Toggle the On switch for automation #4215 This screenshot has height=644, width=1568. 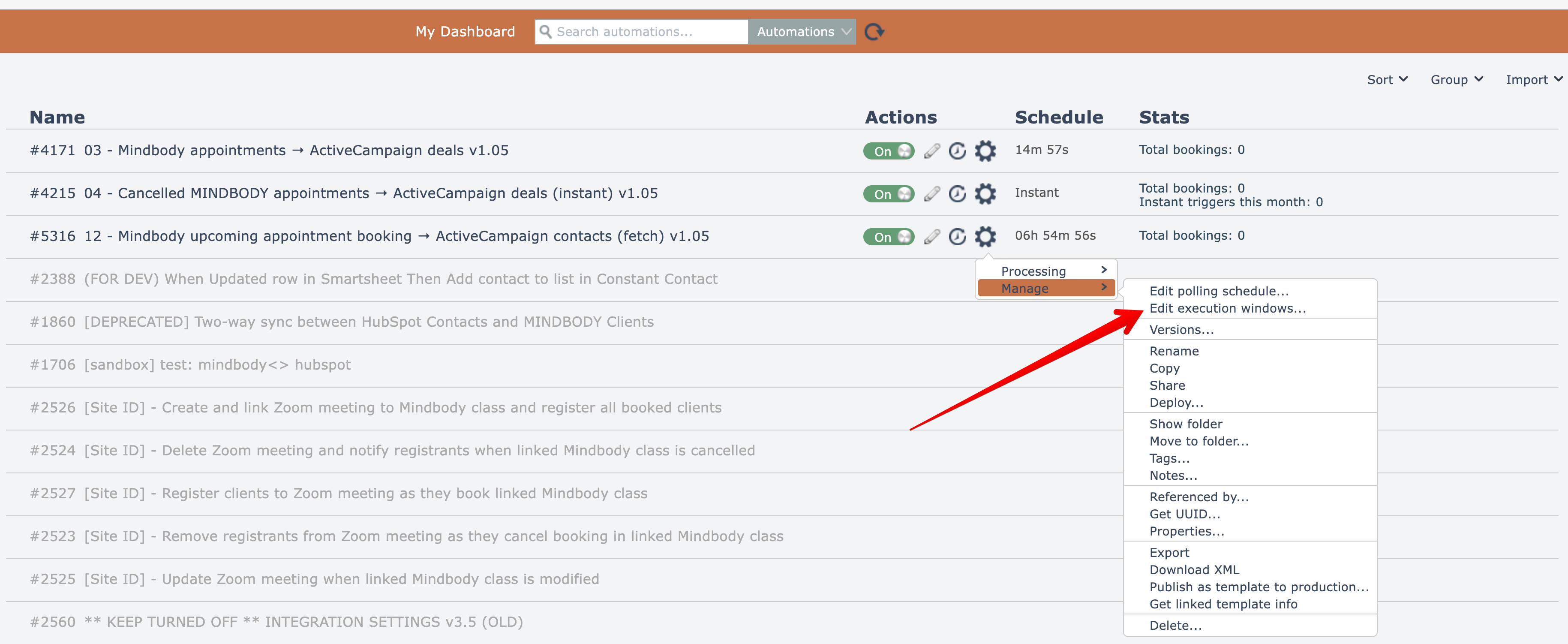click(x=889, y=193)
